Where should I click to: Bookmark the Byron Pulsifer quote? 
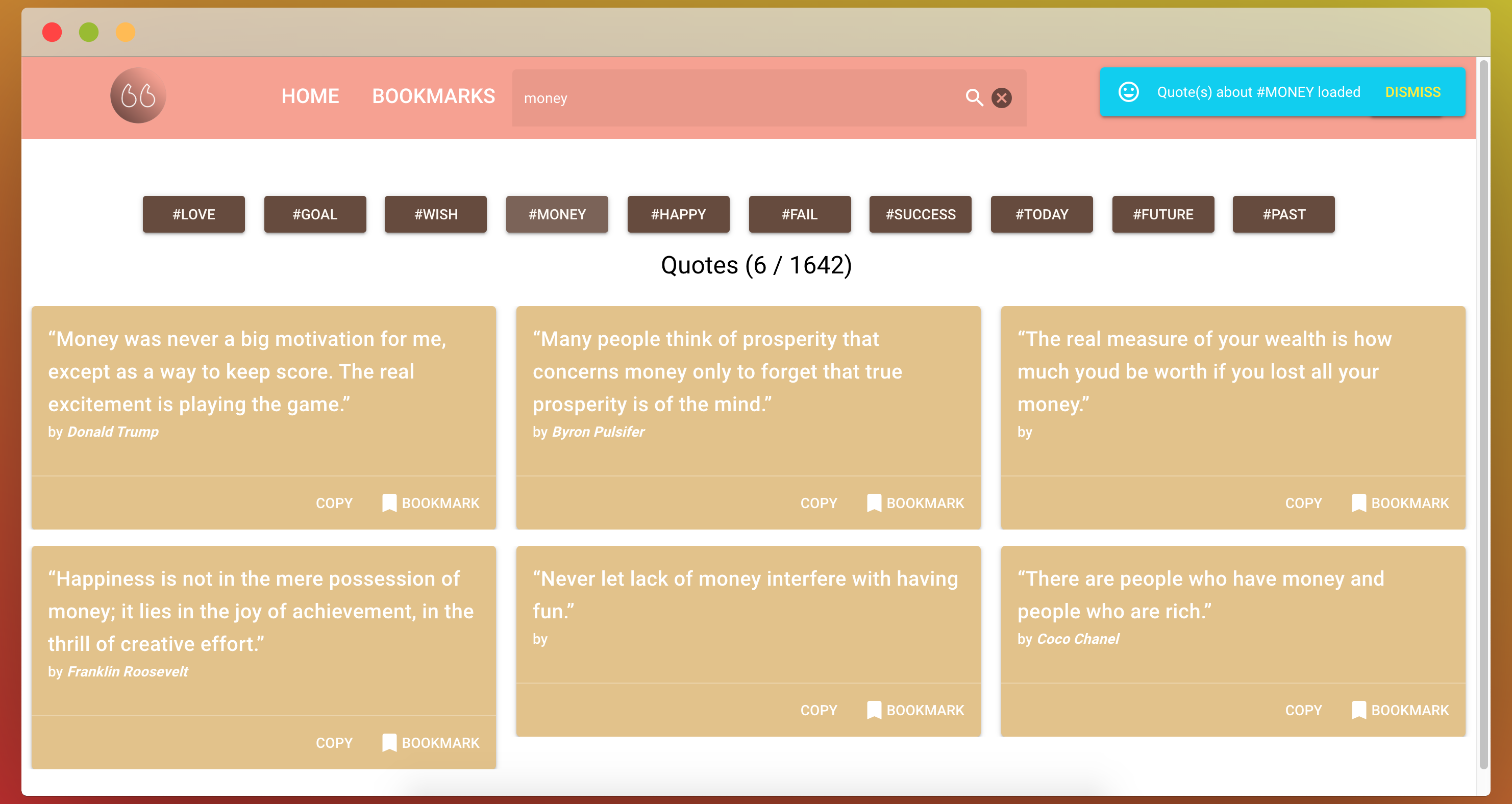point(915,503)
